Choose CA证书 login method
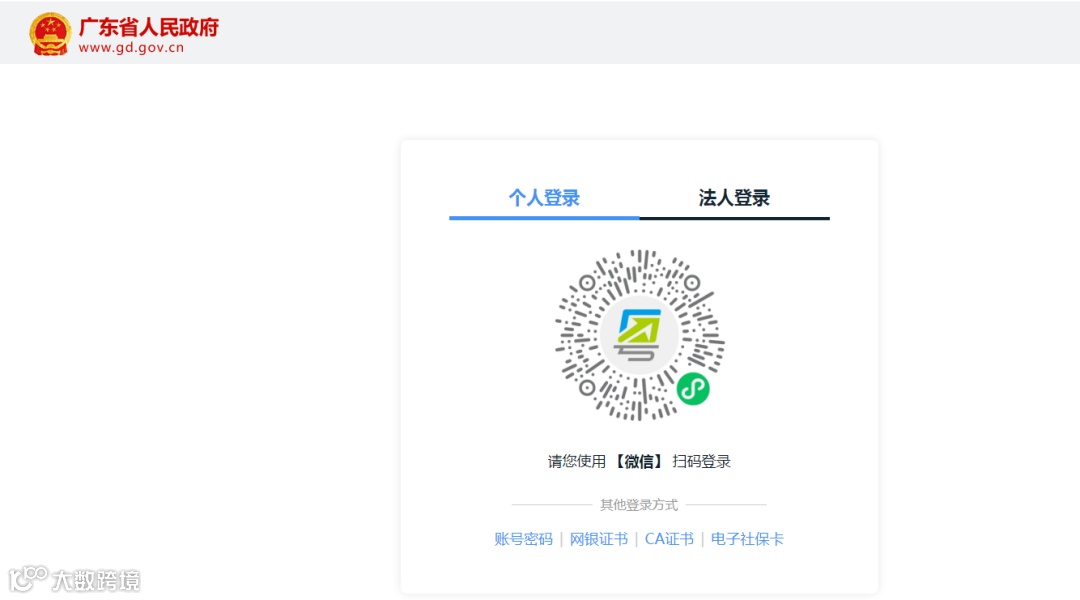Viewport: 1080px width, 600px height. (669, 539)
